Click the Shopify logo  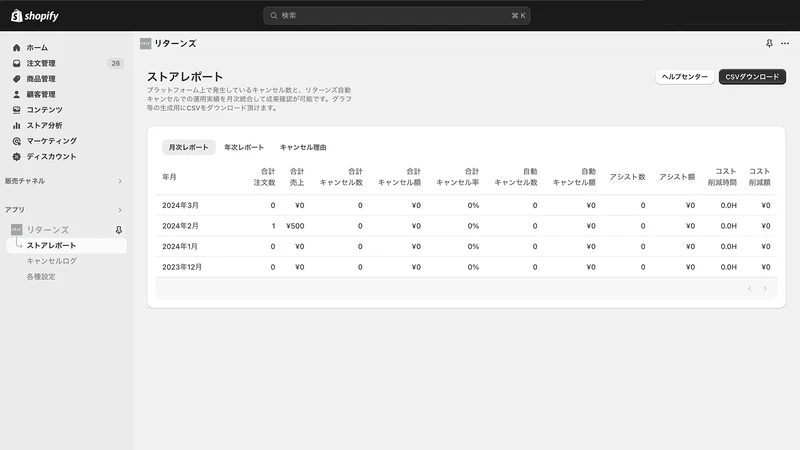(x=35, y=16)
